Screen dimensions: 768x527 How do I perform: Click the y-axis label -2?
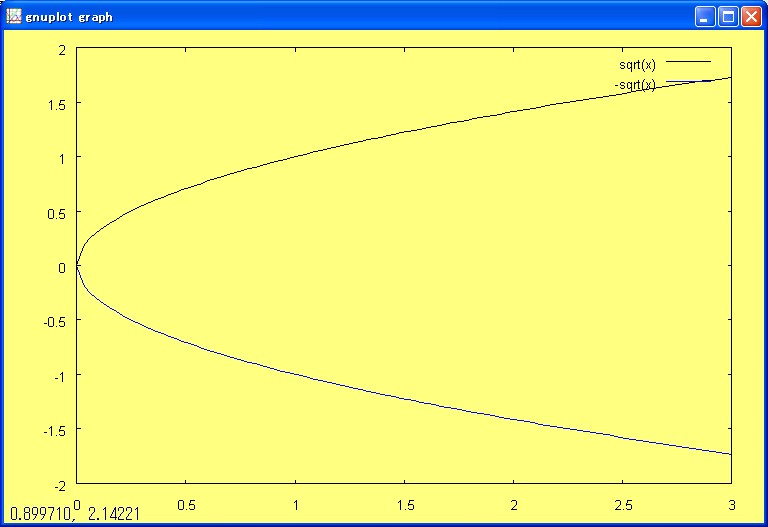[x=60, y=486]
